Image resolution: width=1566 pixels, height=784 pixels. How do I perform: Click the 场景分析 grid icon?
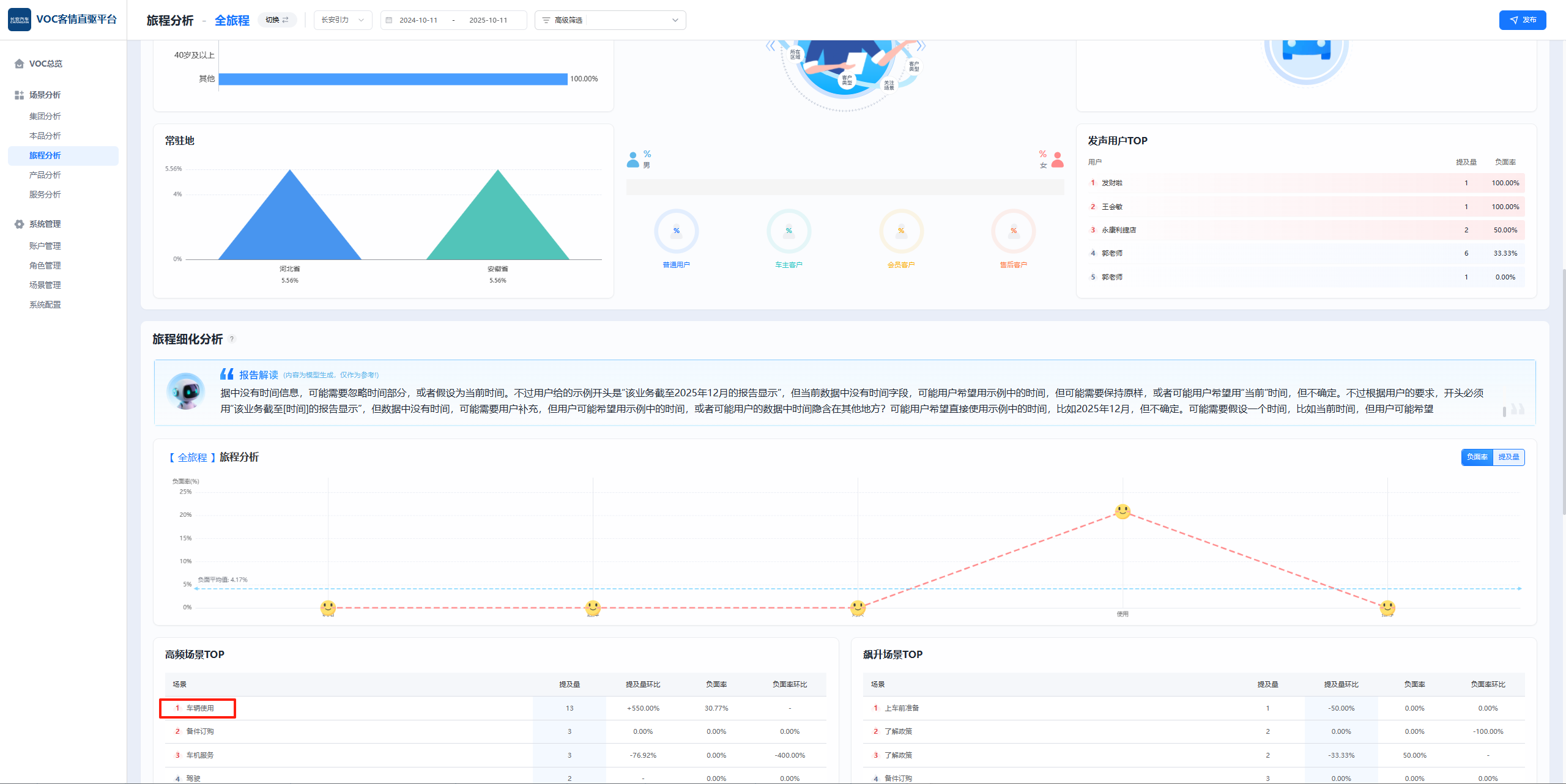[x=20, y=95]
